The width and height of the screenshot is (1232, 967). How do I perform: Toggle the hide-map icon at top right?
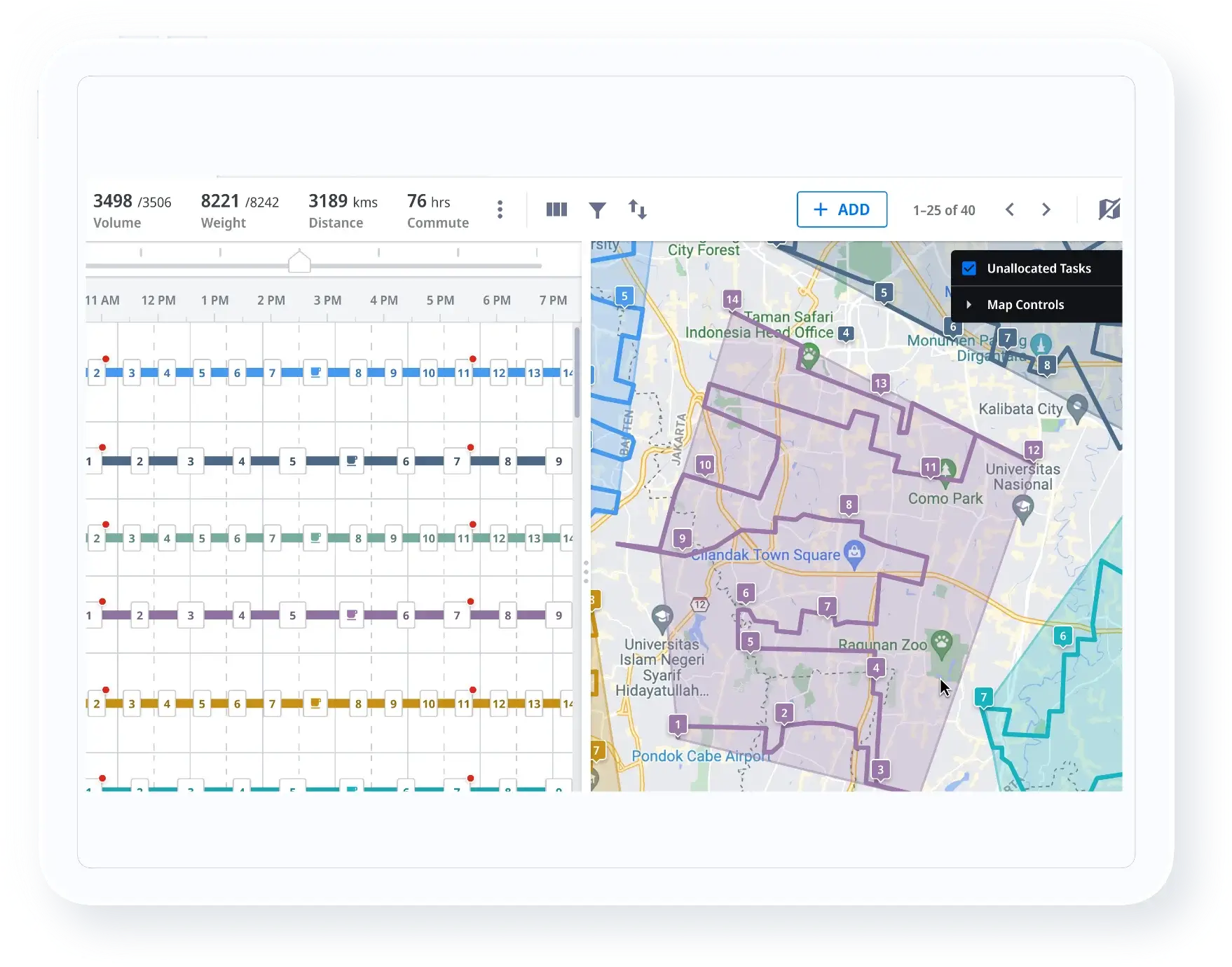(x=1109, y=209)
